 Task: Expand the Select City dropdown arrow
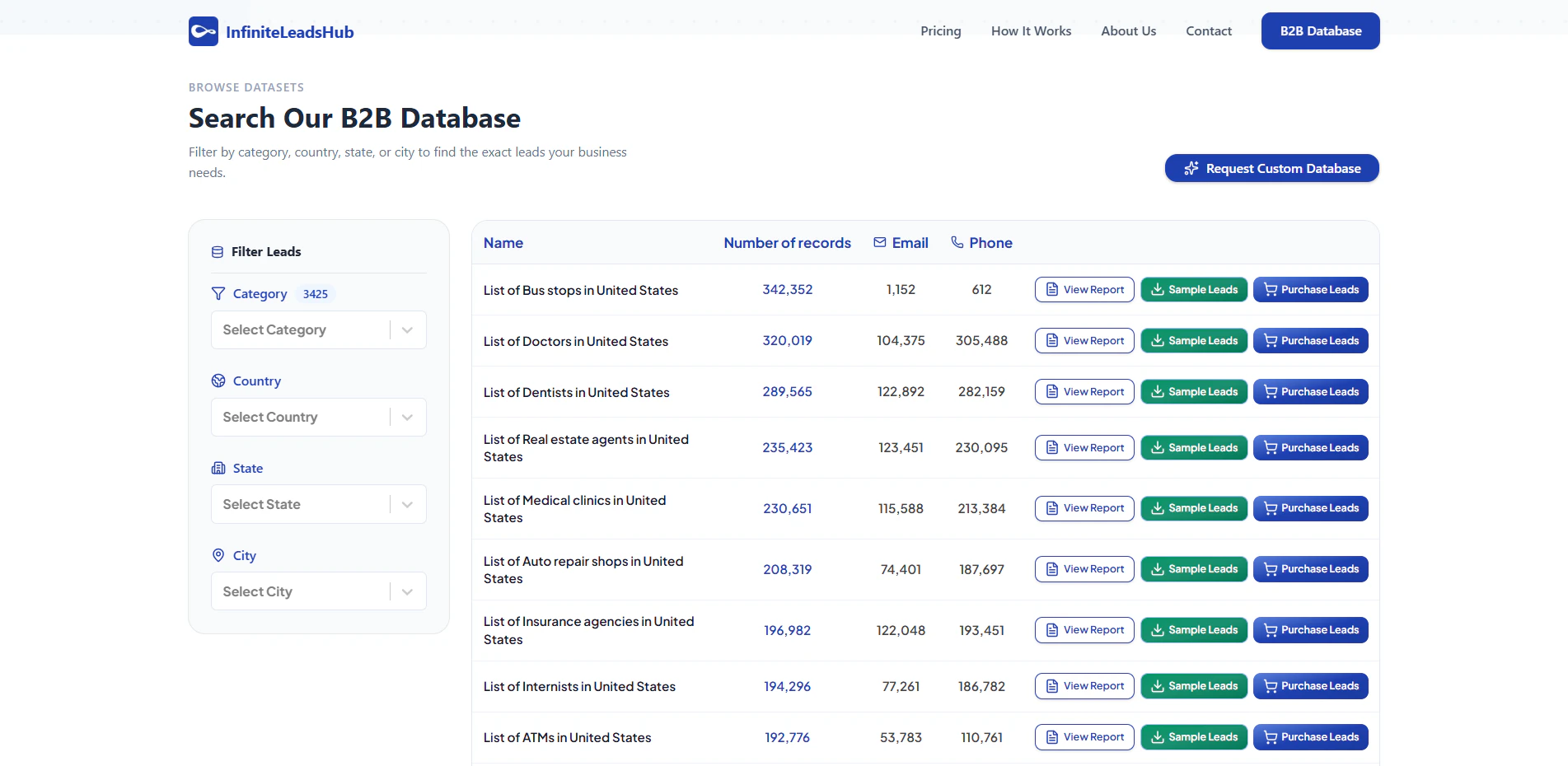click(x=407, y=592)
